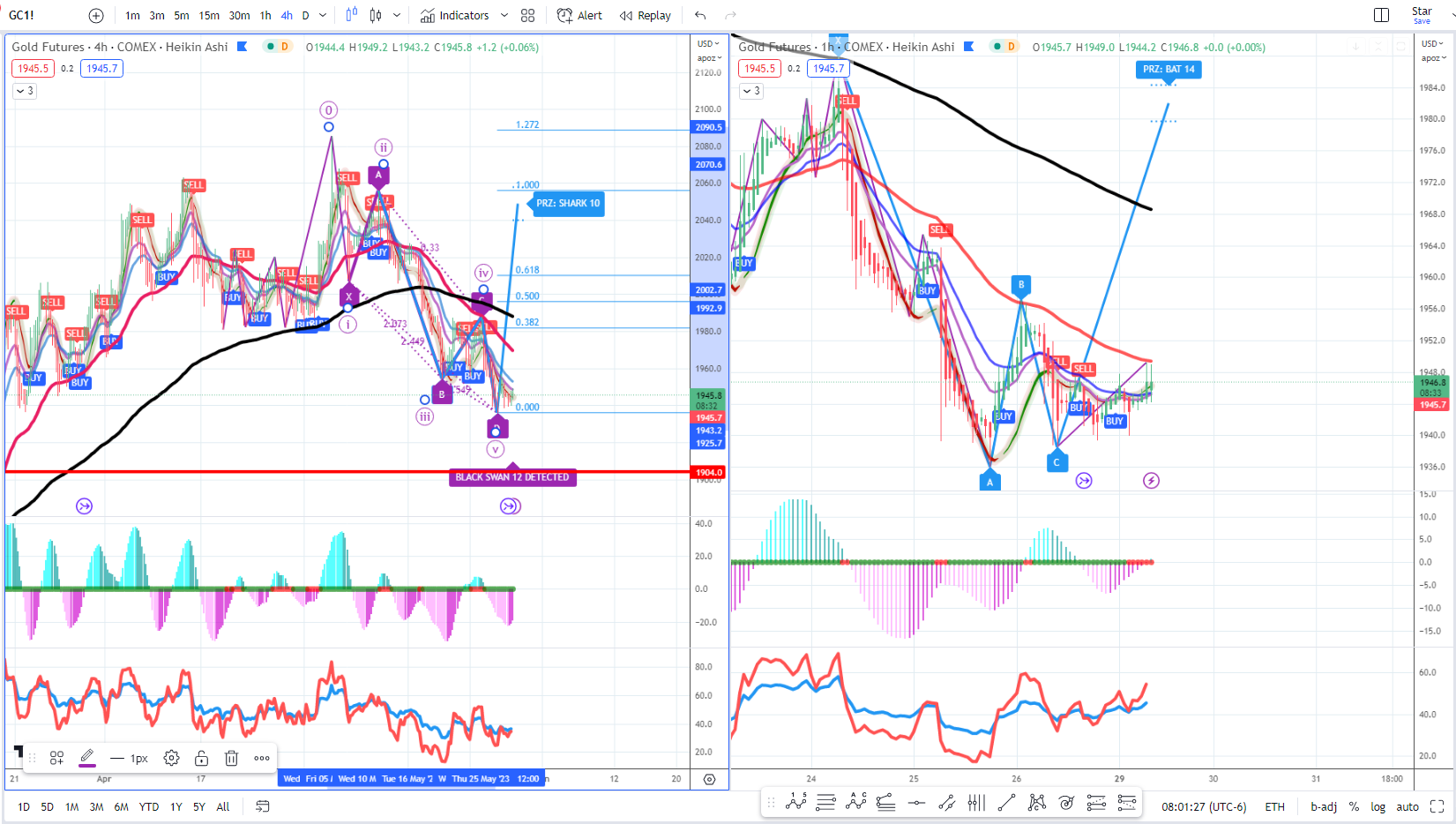Open left chart time axis settings gear

pos(709,779)
